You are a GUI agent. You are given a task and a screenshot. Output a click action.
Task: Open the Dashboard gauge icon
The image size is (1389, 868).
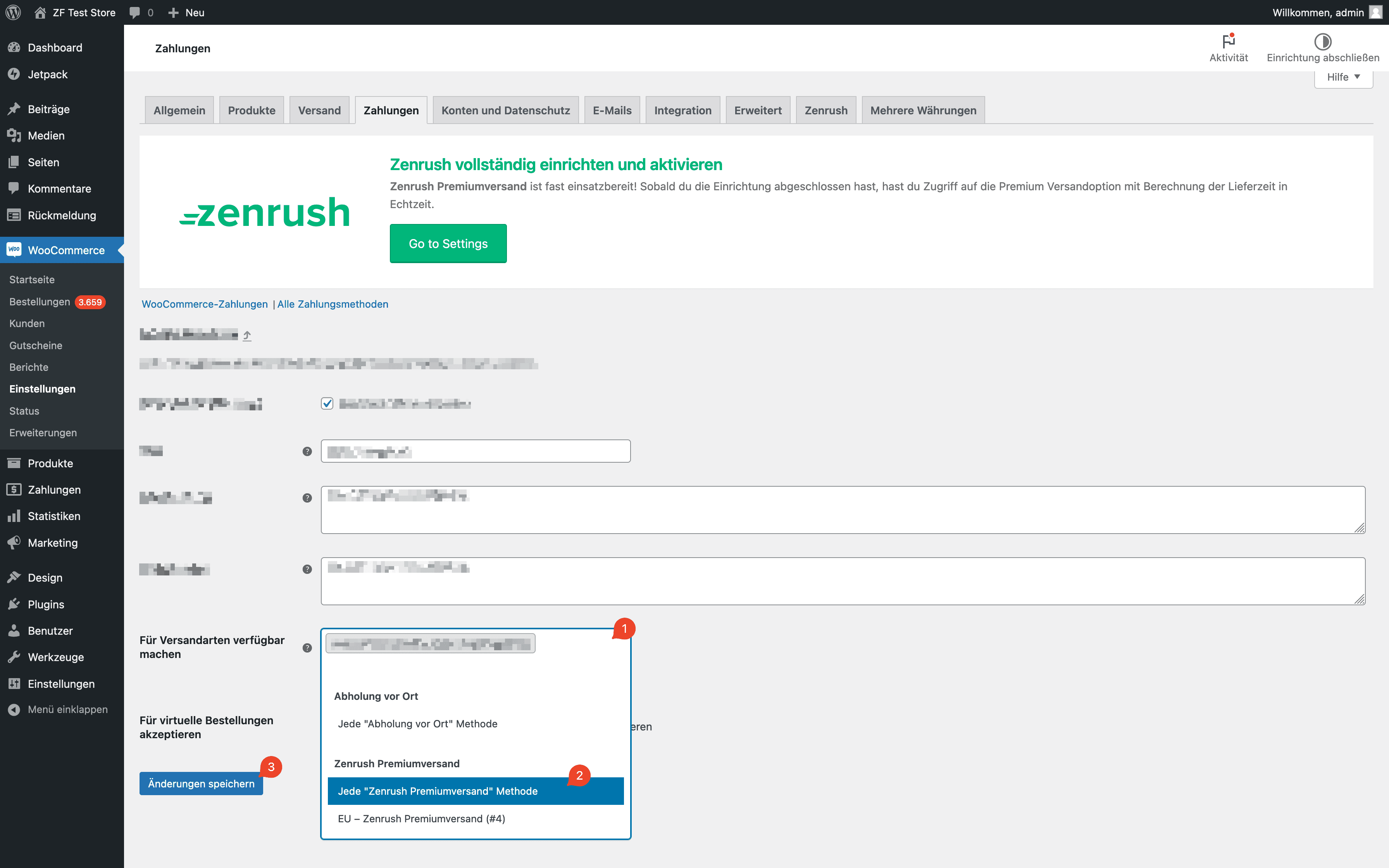click(14, 48)
